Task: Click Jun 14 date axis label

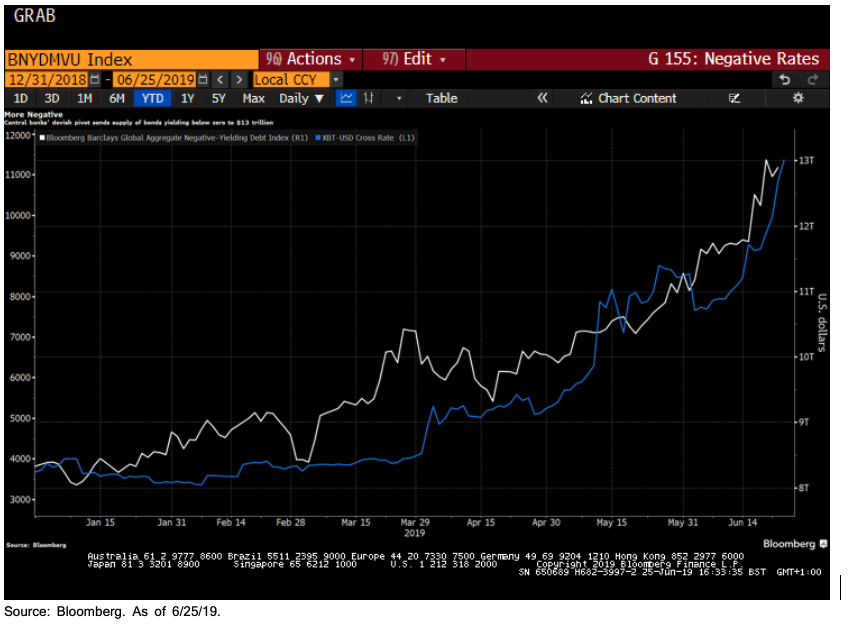Action: coord(743,522)
